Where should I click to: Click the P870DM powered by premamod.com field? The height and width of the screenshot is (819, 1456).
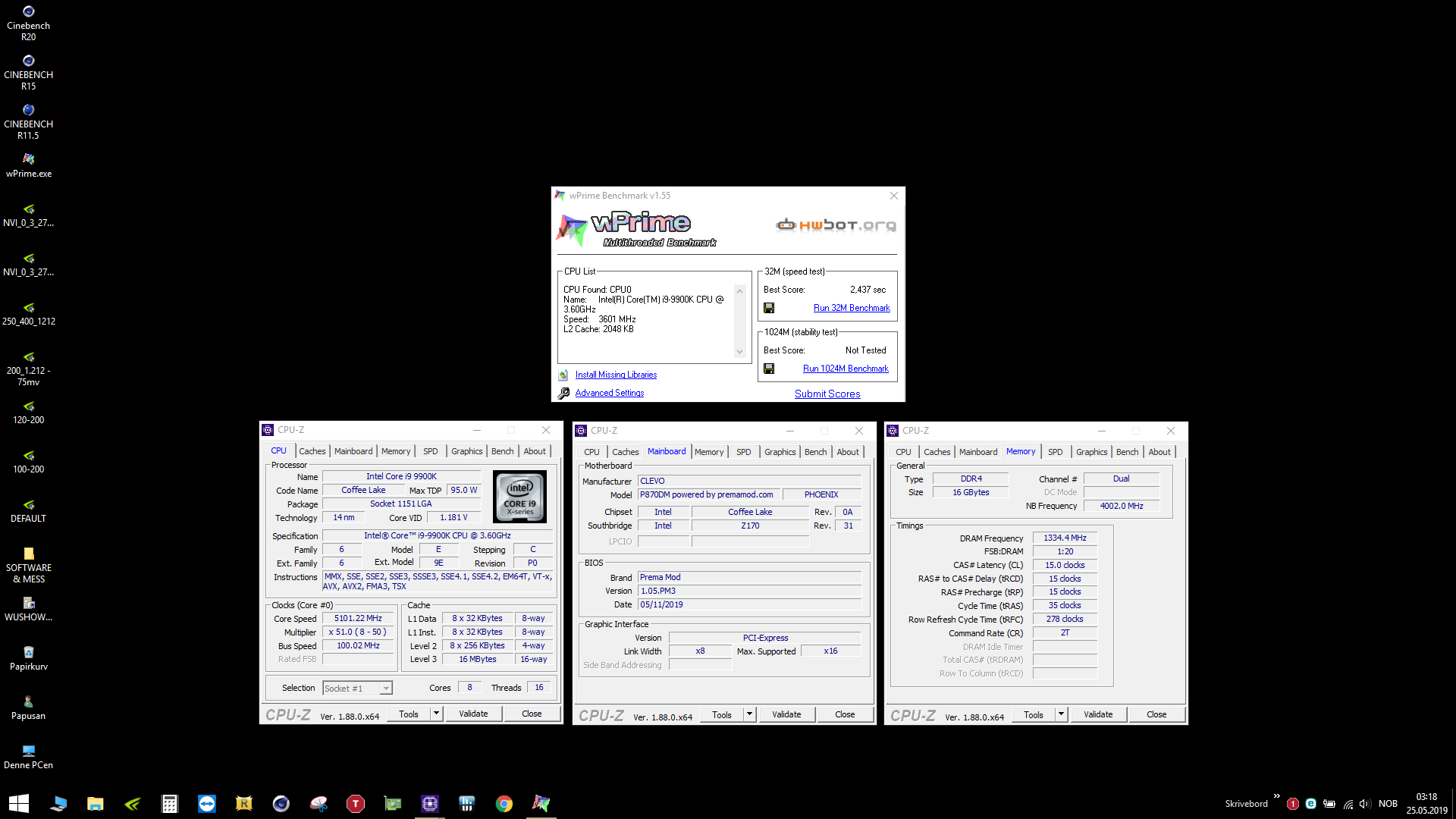coord(708,494)
